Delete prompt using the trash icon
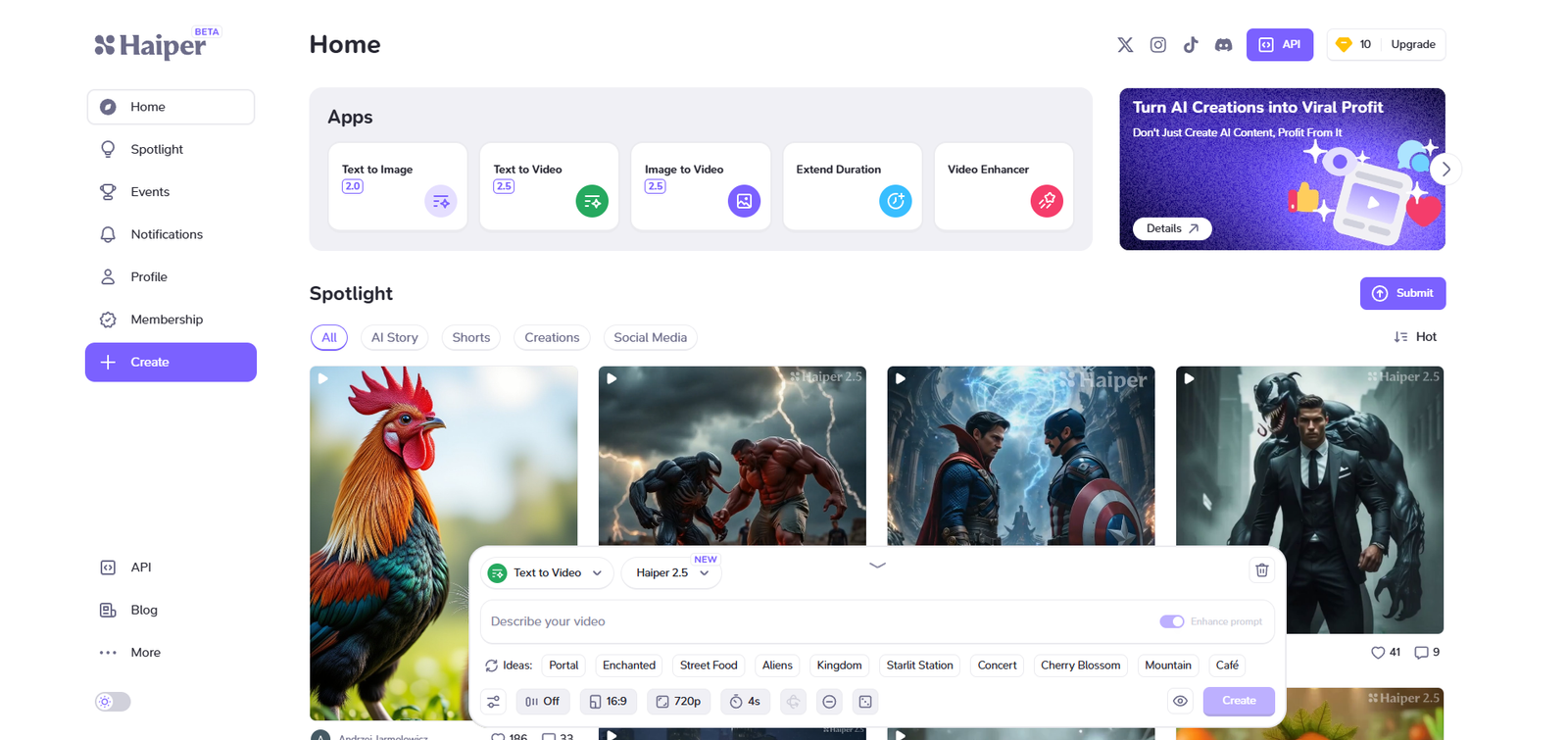The height and width of the screenshot is (740, 1568). click(x=1261, y=570)
